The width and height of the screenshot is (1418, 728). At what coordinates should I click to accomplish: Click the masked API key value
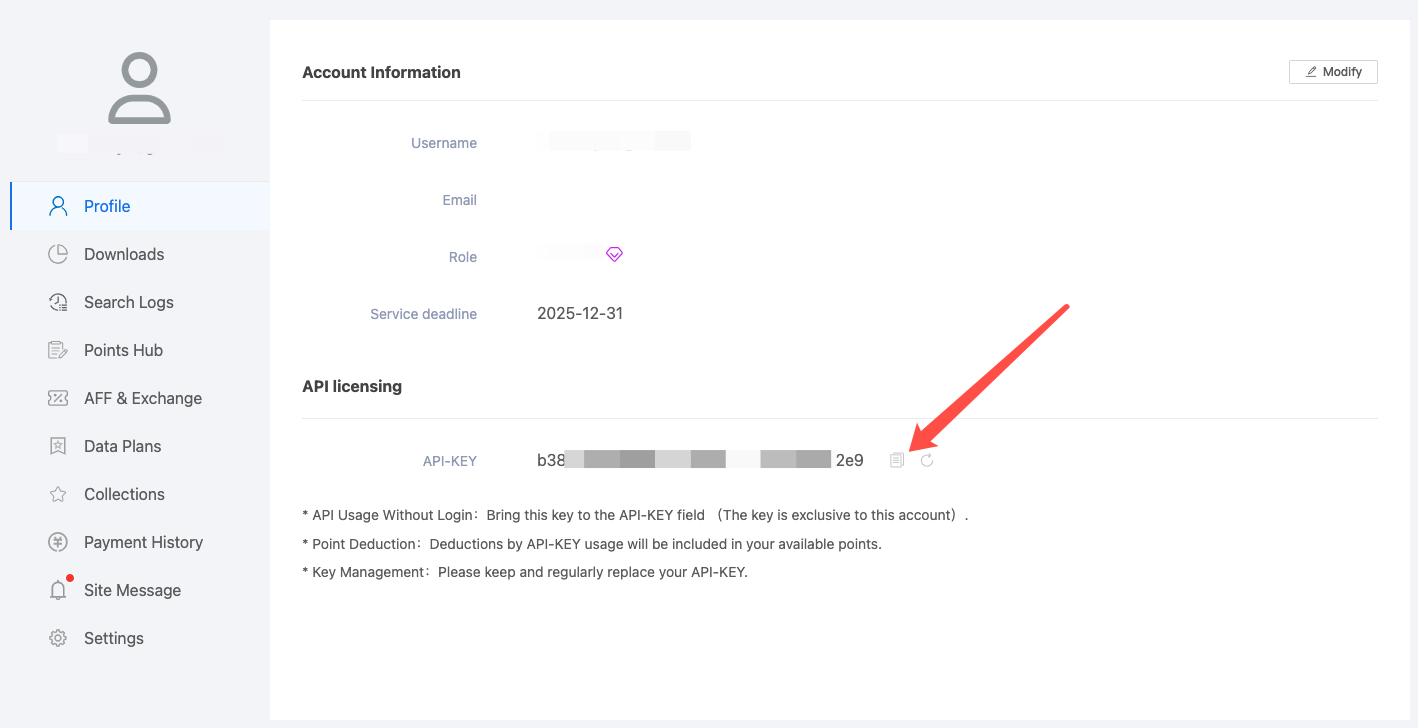pos(700,460)
